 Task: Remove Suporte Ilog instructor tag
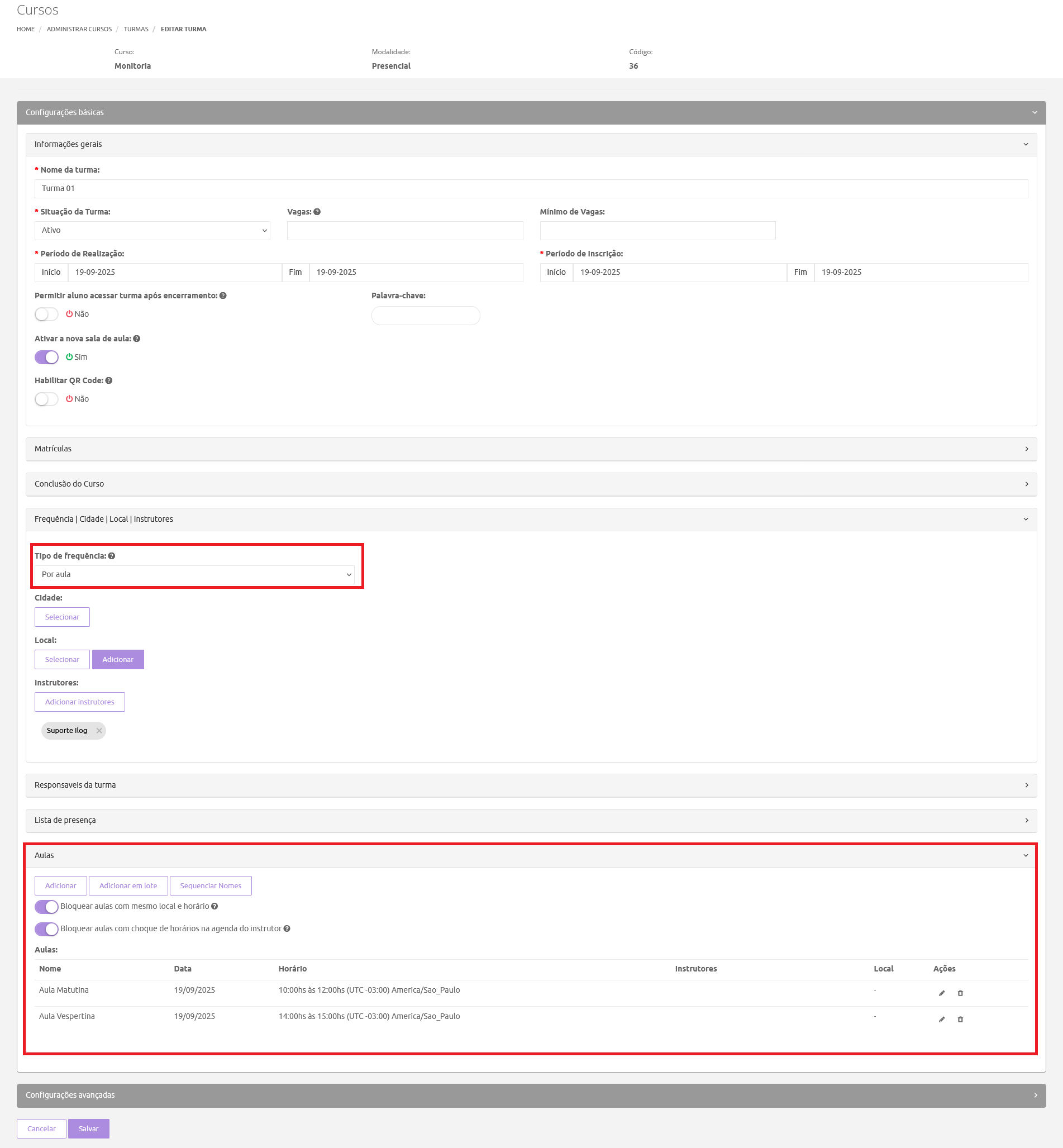tap(99, 731)
